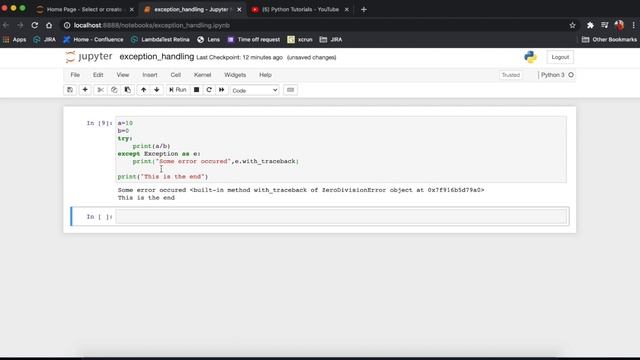Switch to the Python Tutorials YouTube tab
640x360 pixels.
pos(300,9)
